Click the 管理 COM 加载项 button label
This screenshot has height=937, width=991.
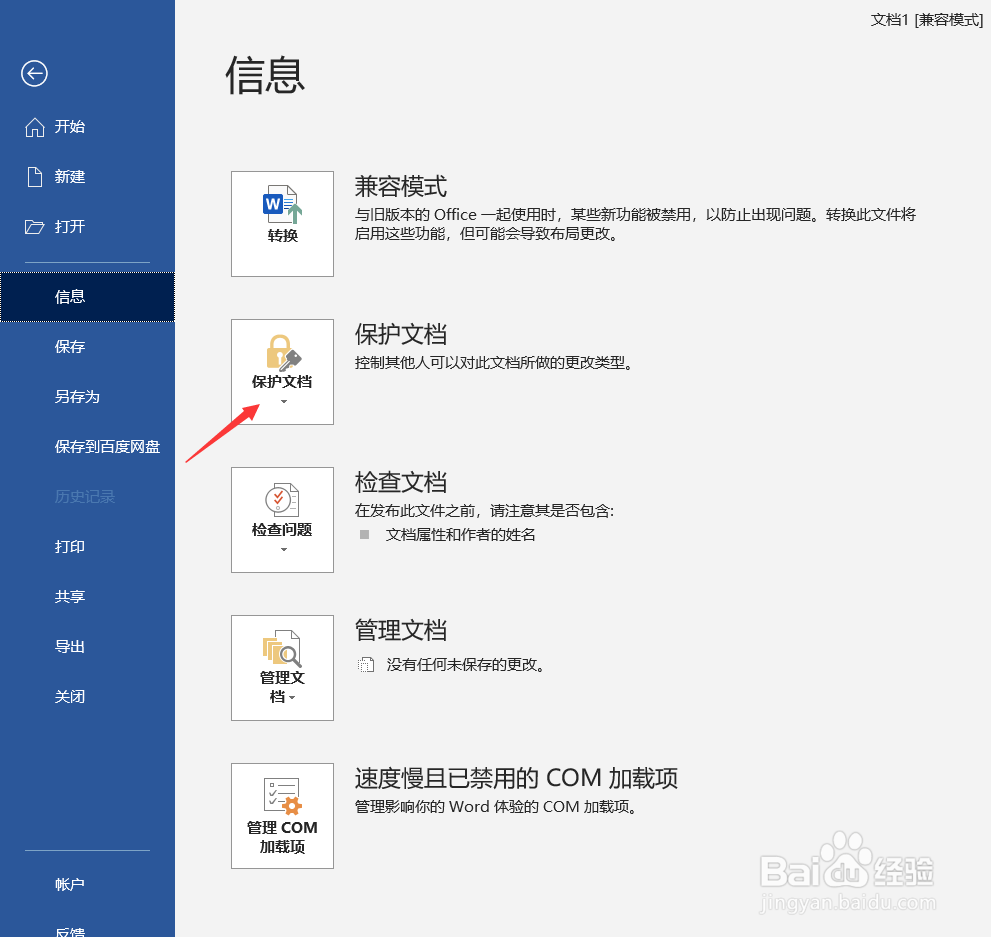click(283, 837)
